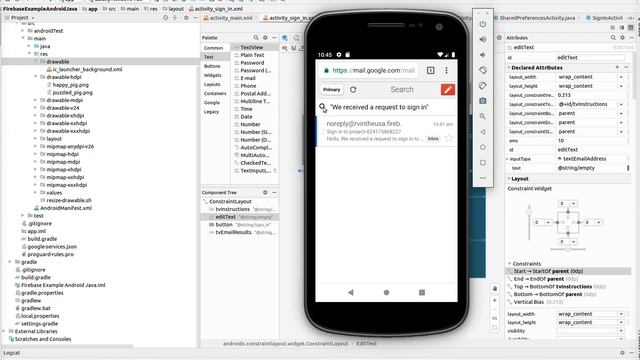This screenshot has width=640, height=360.
Task: Expand the drawable-mdpi folder
Action: pos(35,100)
